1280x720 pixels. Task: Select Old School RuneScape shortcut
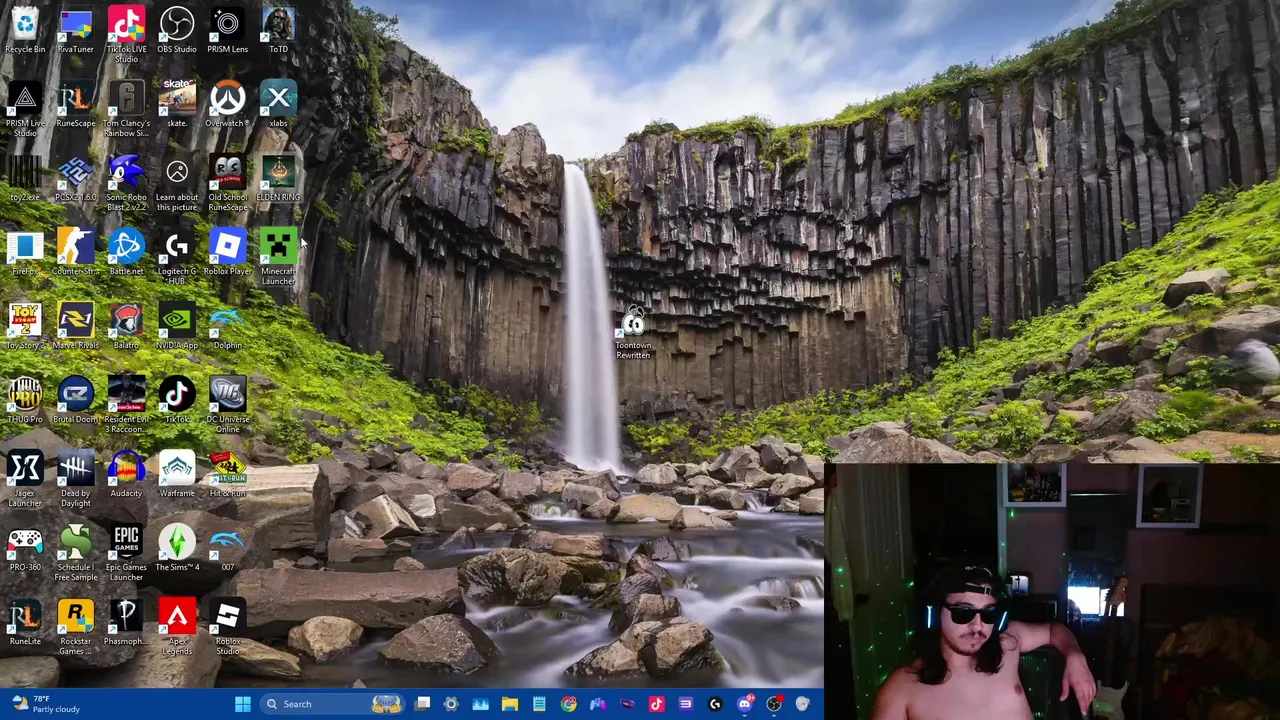click(227, 183)
